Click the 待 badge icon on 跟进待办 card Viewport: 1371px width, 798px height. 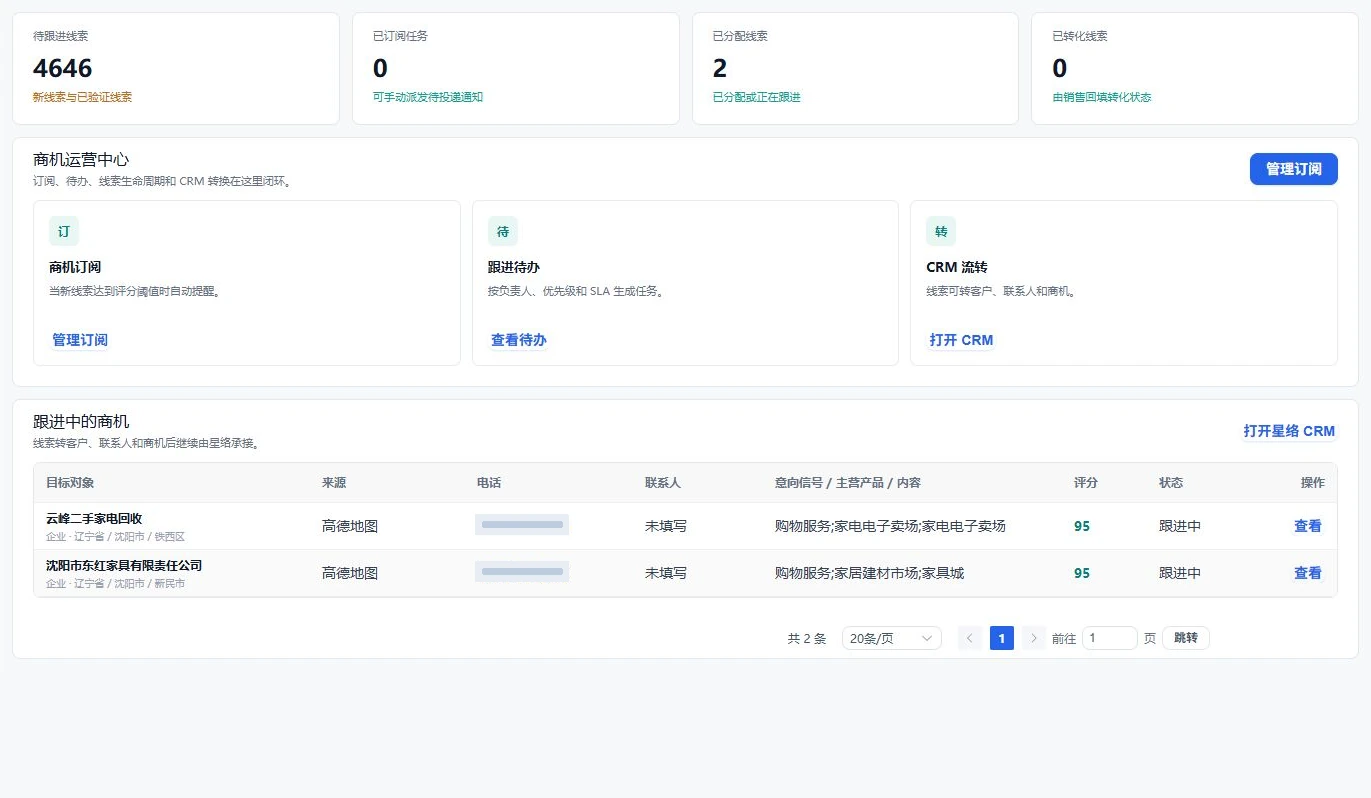click(503, 231)
